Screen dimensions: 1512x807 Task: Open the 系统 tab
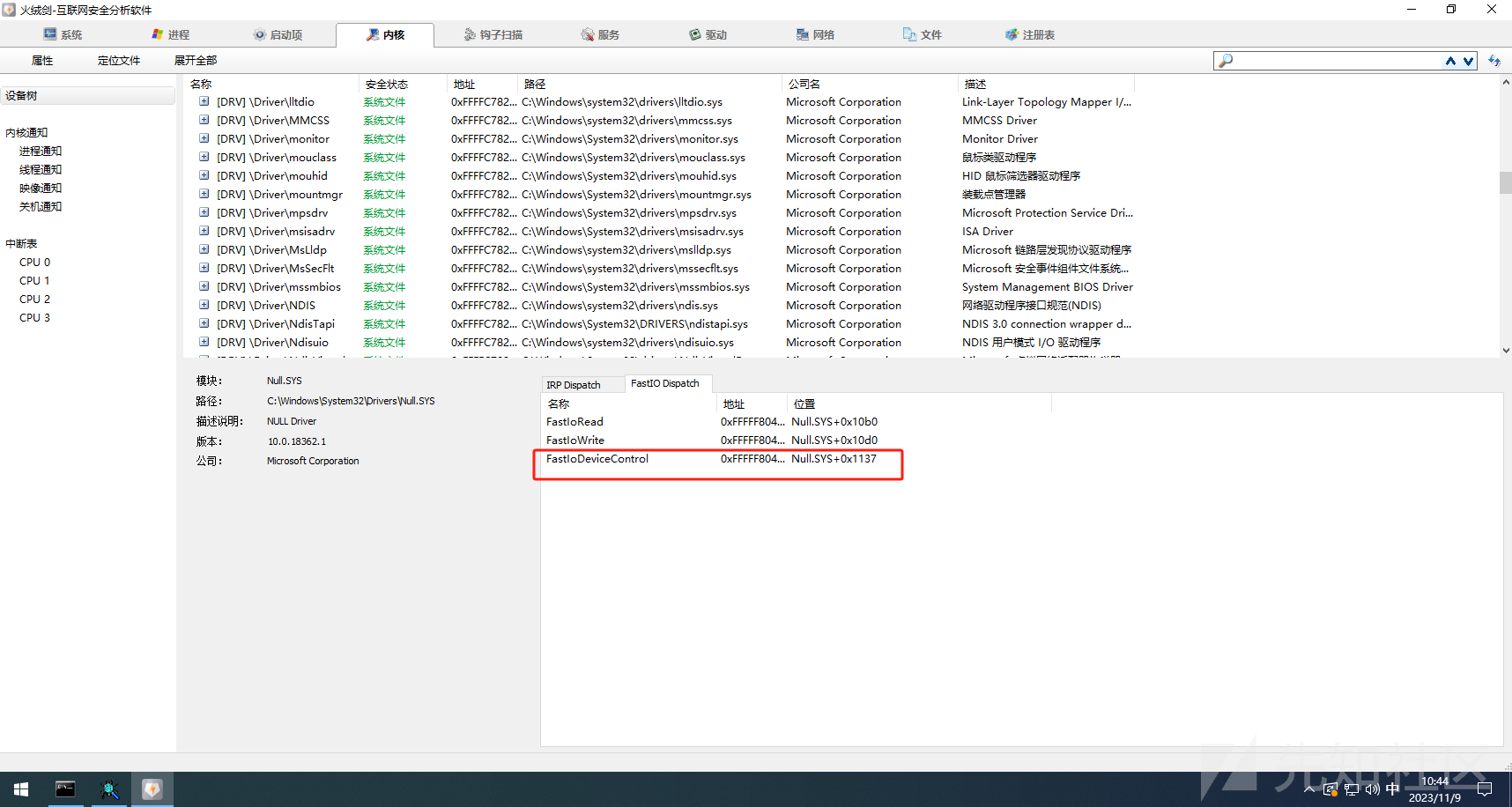[63, 35]
